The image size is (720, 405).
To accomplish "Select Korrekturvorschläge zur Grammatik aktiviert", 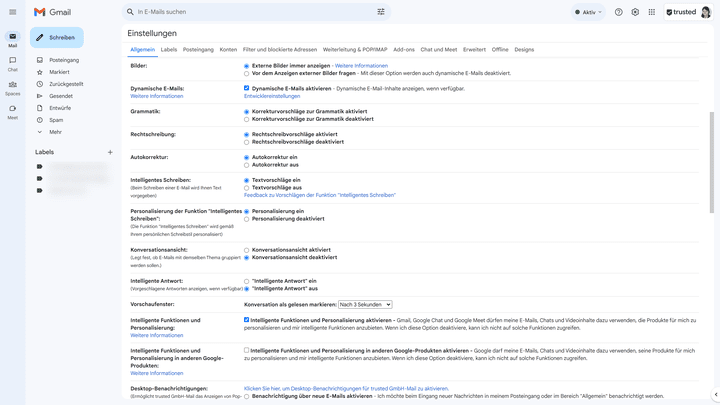I will point(247,112).
